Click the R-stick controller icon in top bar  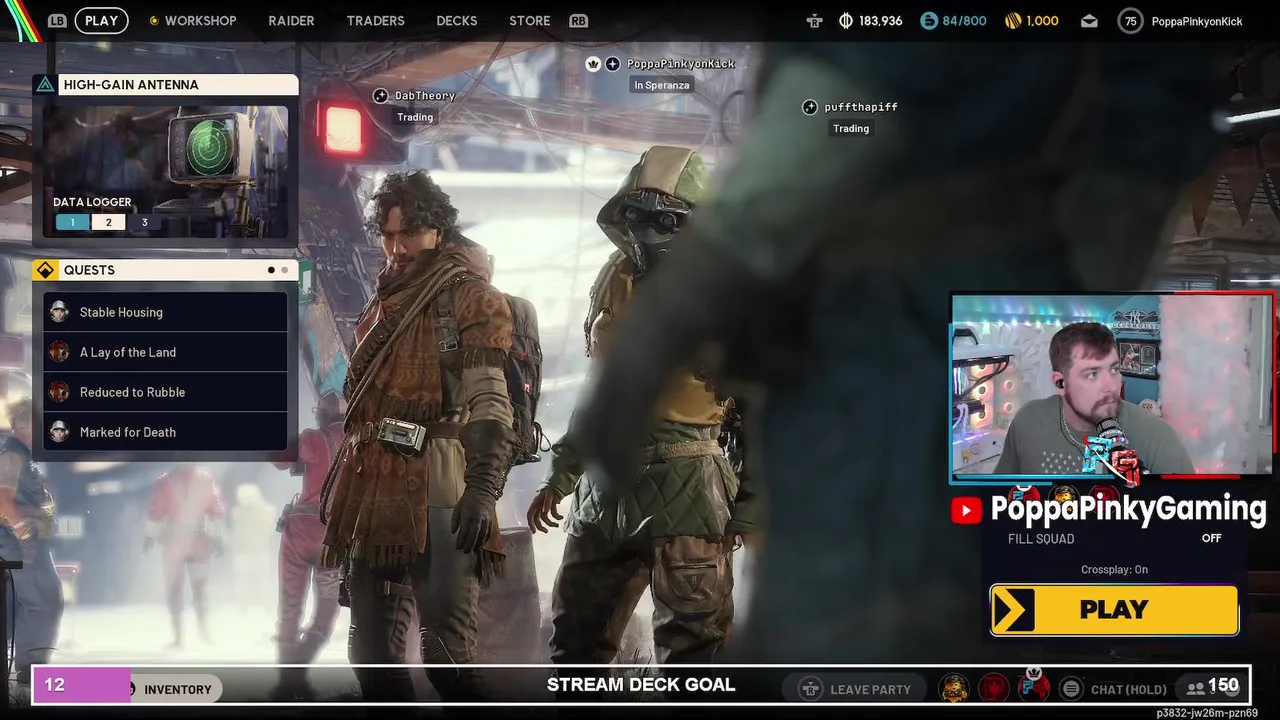point(815,21)
